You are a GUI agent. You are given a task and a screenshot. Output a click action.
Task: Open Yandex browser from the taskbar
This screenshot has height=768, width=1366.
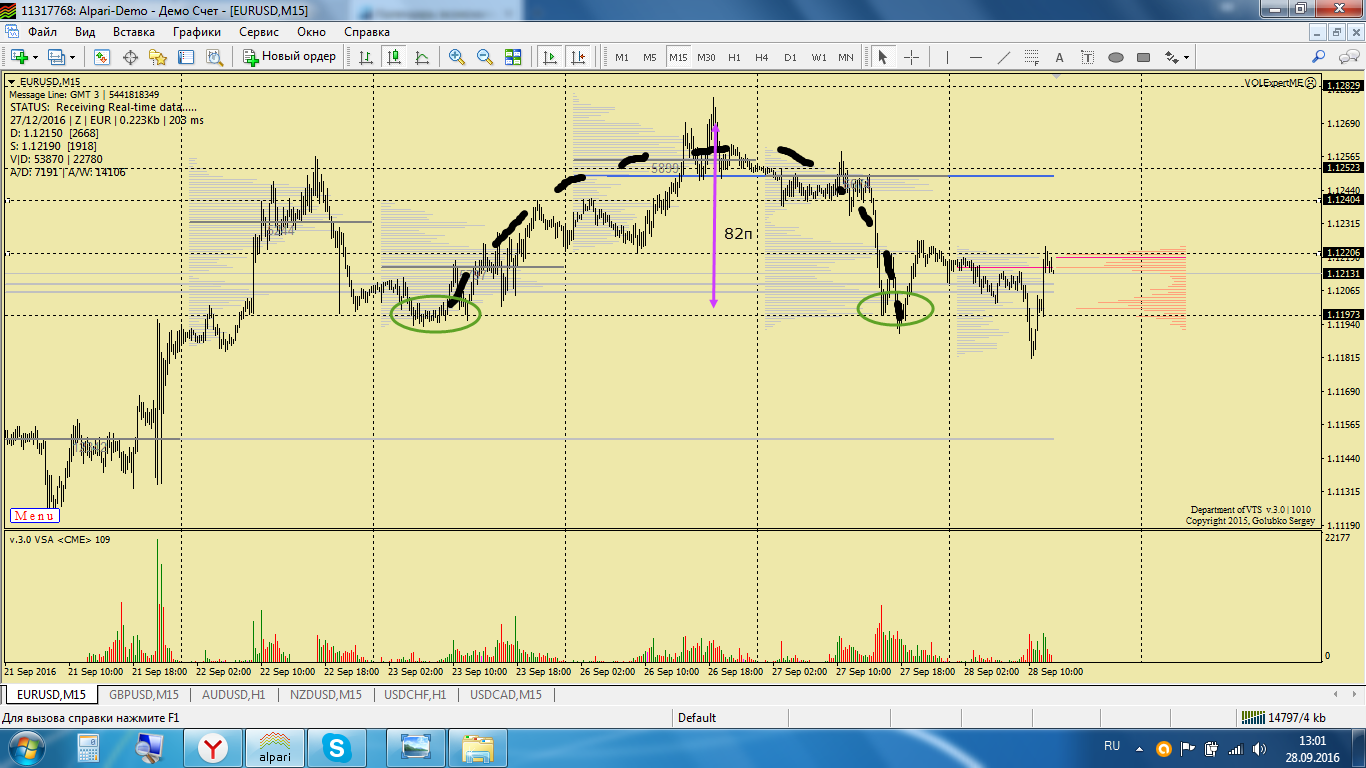tap(213, 747)
